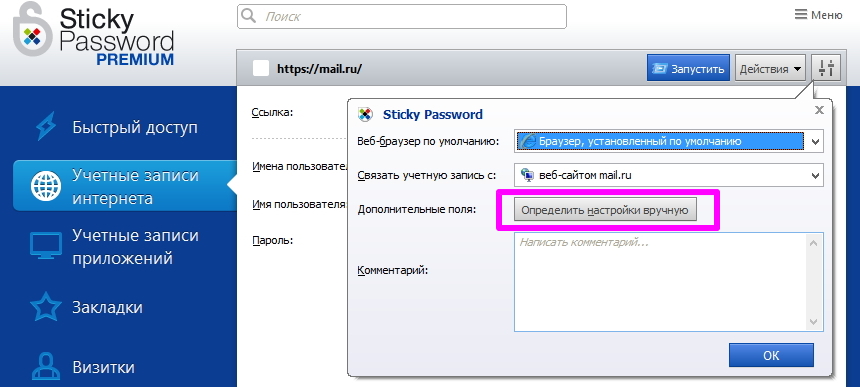Close the Sticky Password settings popup
The image size is (860, 387).
pyautogui.click(x=819, y=110)
